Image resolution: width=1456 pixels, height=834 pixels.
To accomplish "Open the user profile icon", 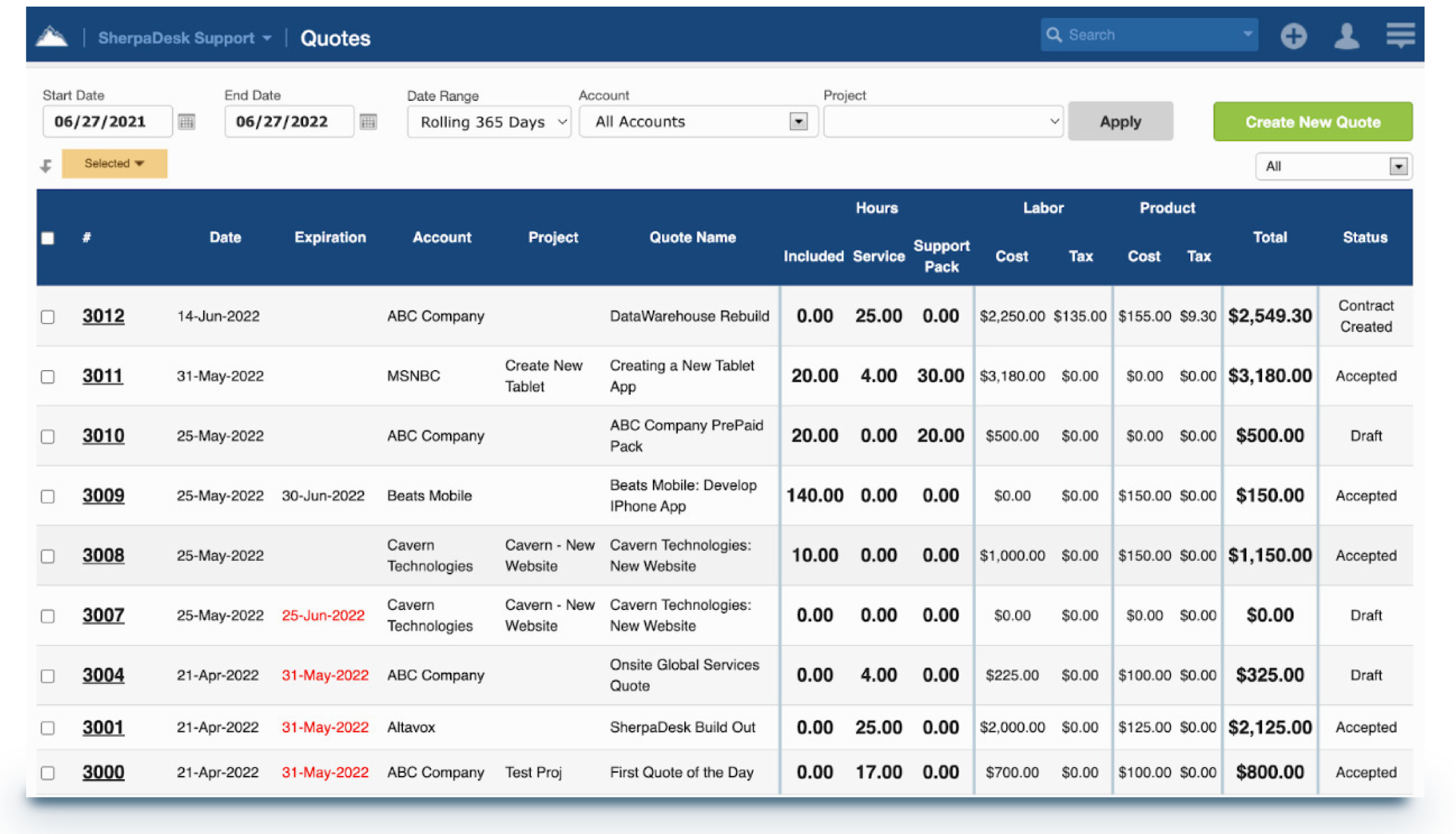I will (x=1347, y=35).
